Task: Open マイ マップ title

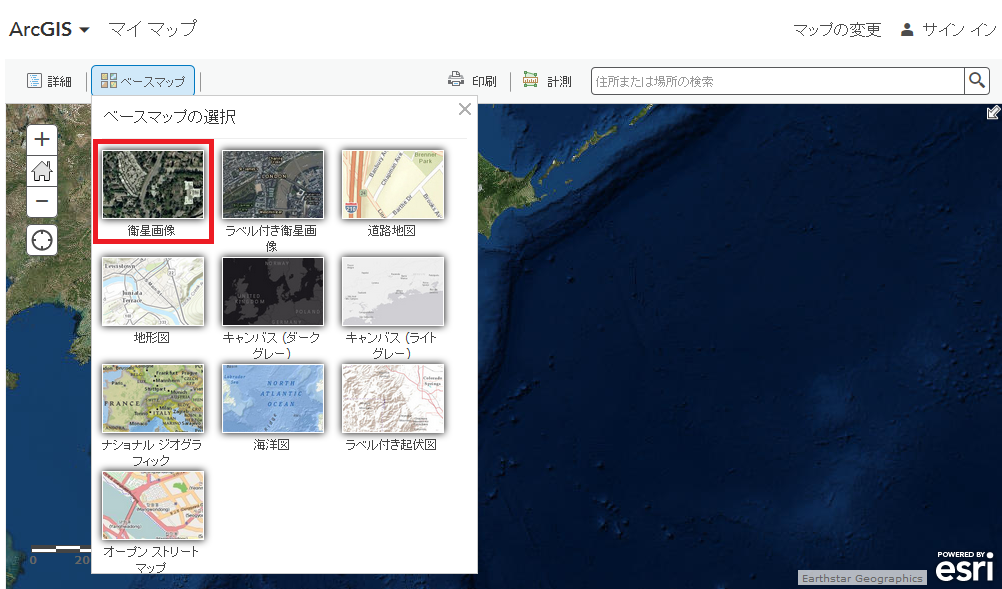Action: (x=152, y=29)
